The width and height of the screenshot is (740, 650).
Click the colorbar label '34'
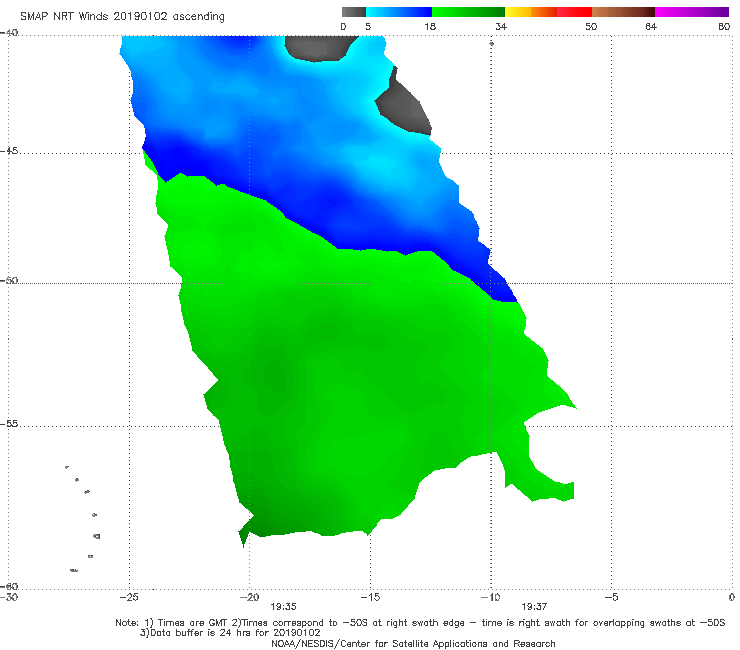[501, 26]
